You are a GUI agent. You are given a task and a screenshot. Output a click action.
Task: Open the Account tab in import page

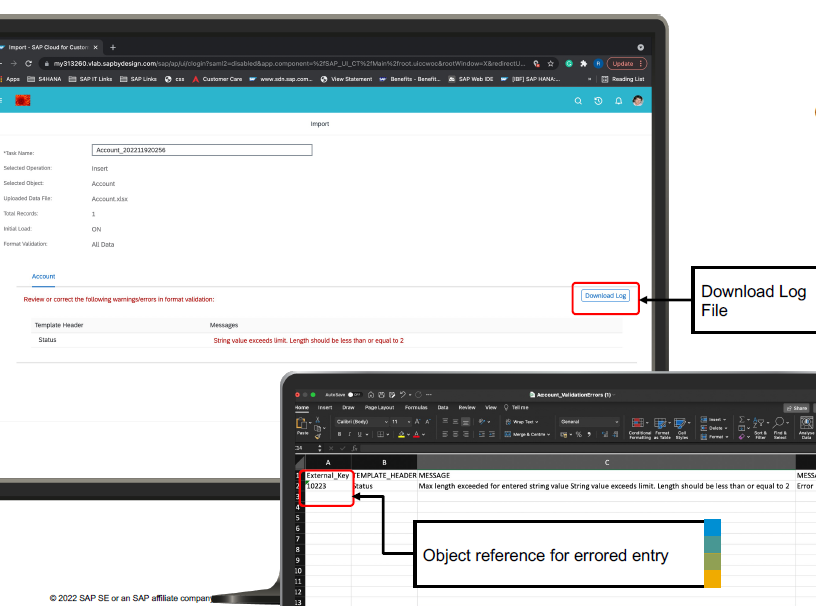pyautogui.click(x=43, y=276)
